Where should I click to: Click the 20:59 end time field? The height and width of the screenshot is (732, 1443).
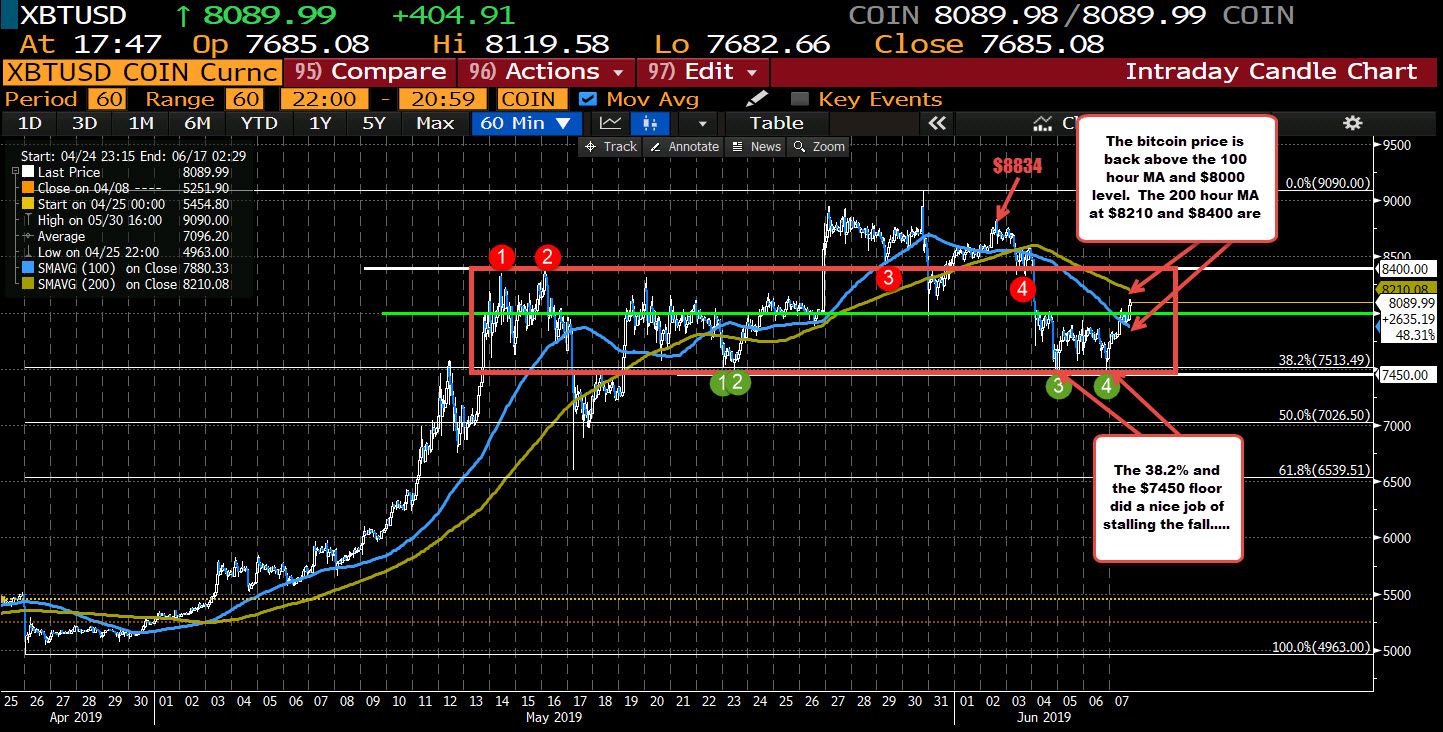[442, 99]
